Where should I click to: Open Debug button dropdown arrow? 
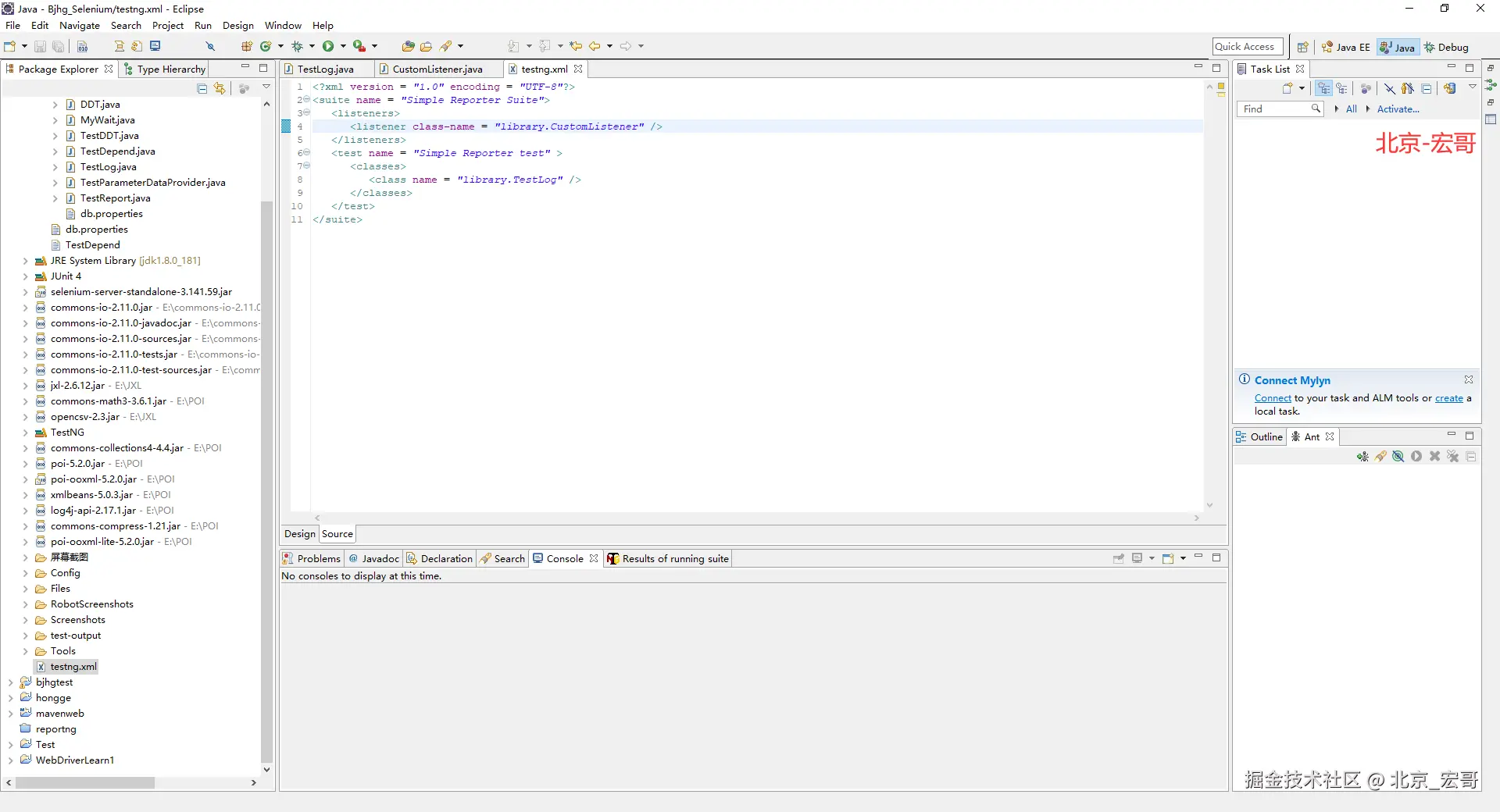pyautogui.click(x=312, y=46)
